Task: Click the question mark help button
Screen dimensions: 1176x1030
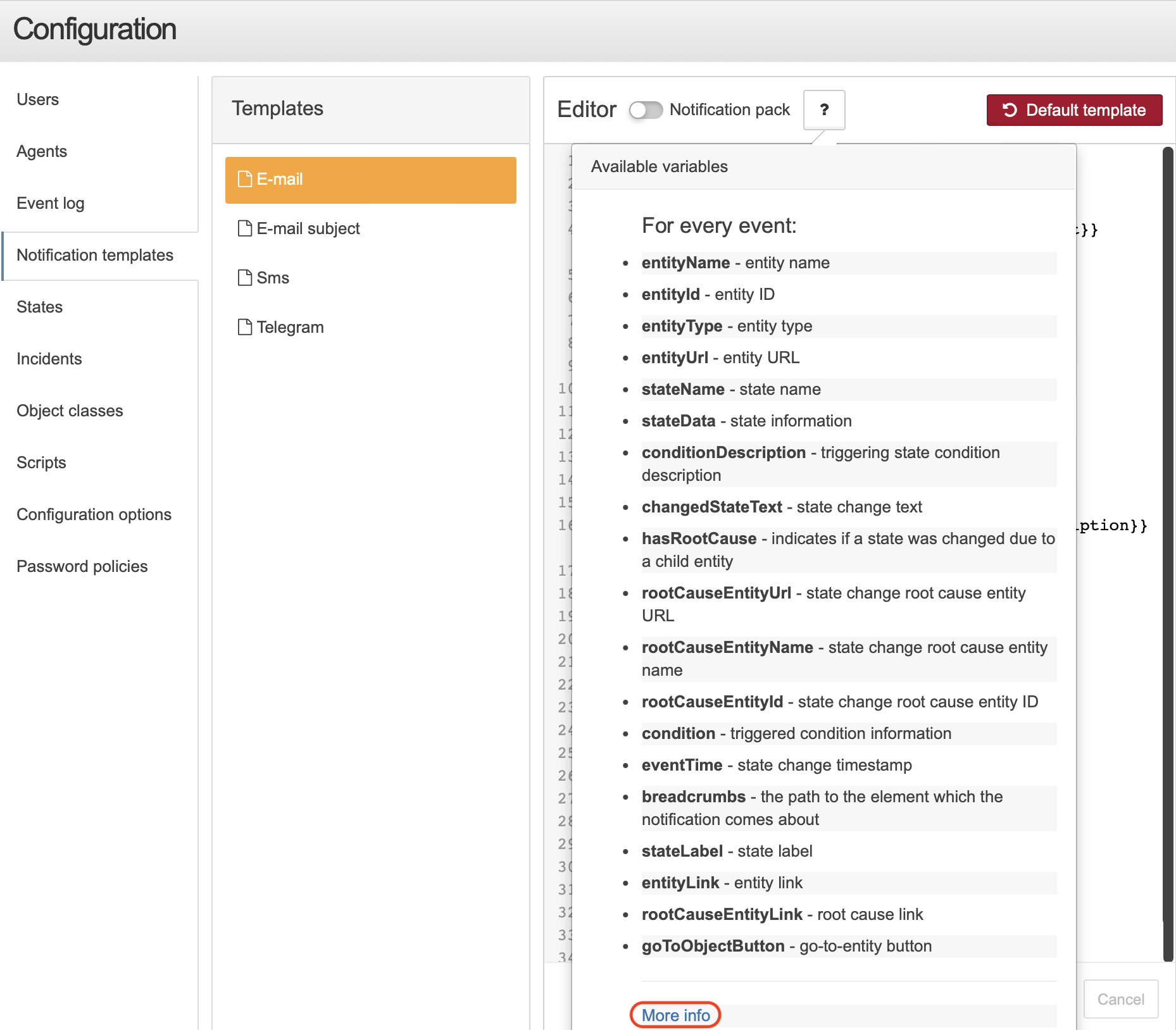Action: pyautogui.click(x=824, y=110)
